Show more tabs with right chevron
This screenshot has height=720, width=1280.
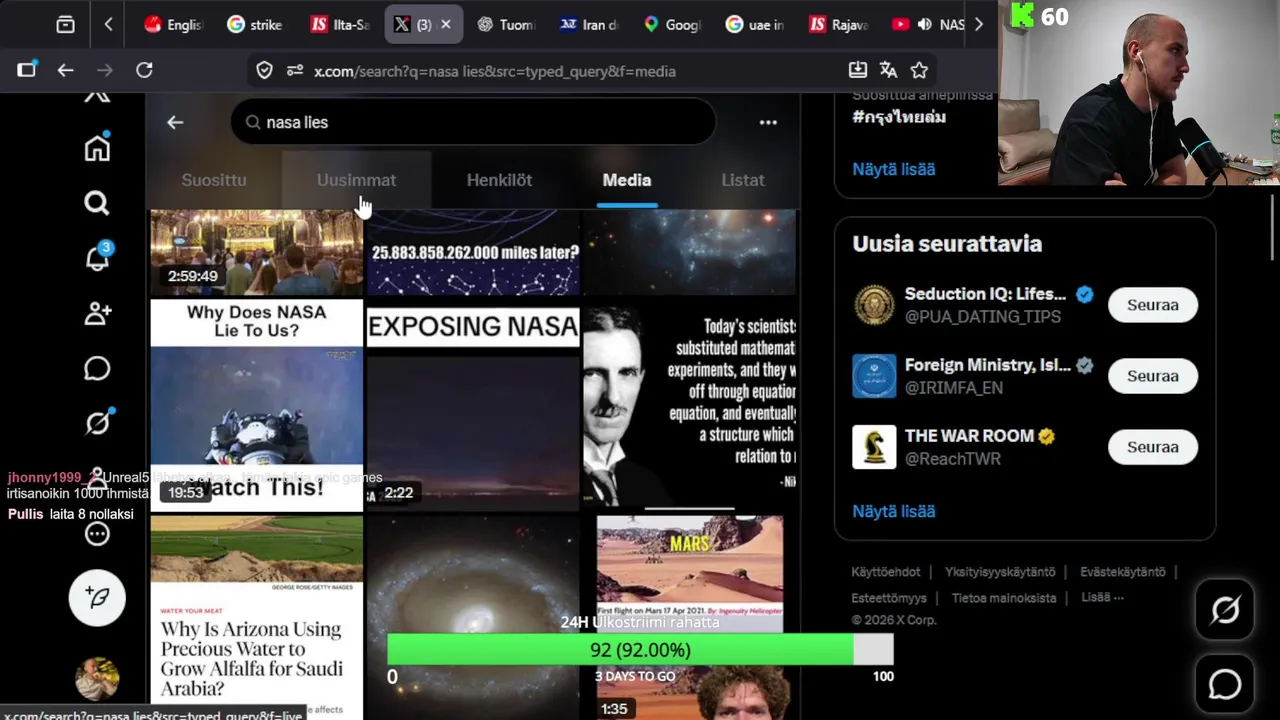pos(979,24)
